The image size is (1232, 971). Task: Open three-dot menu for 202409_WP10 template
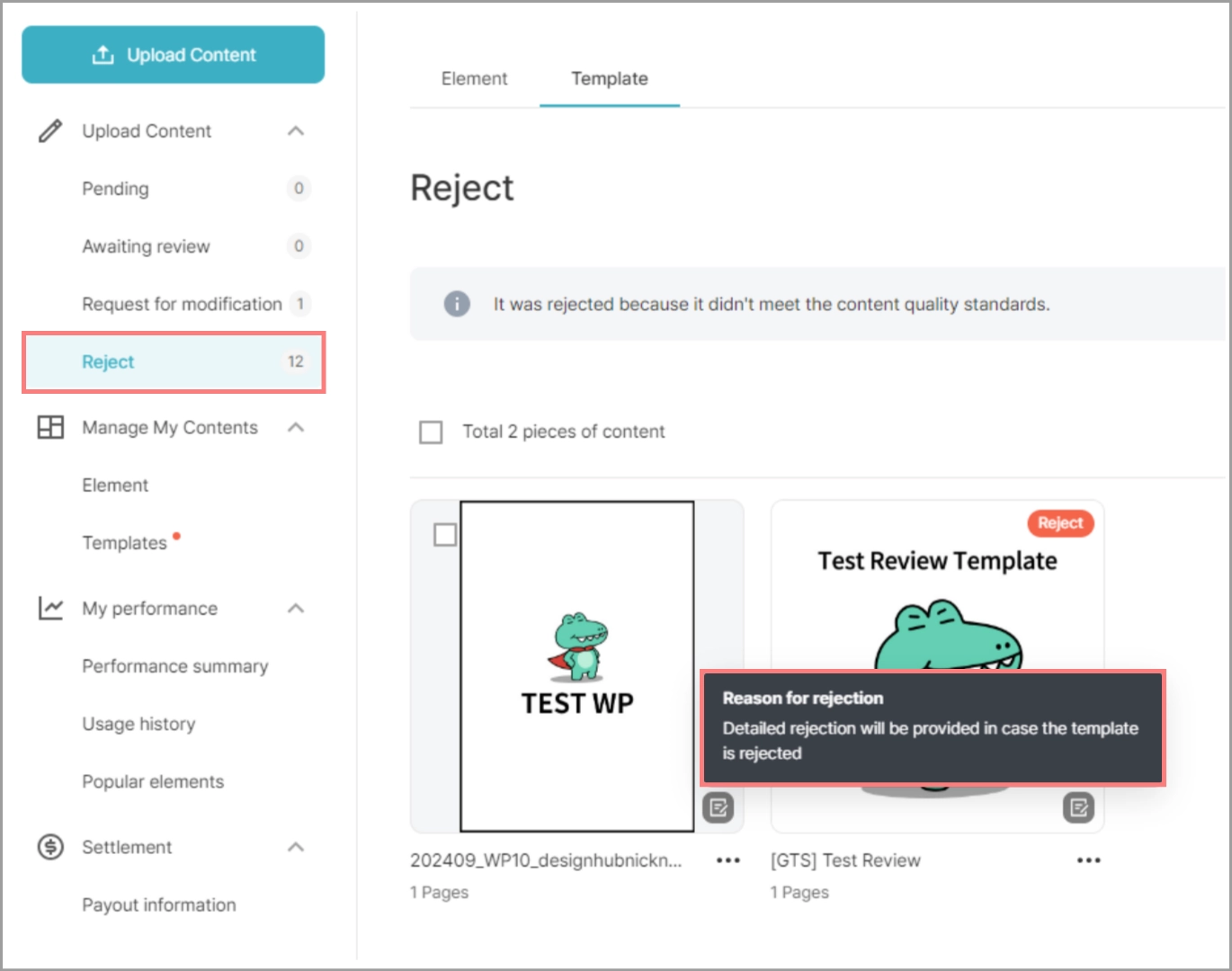click(728, 860)
